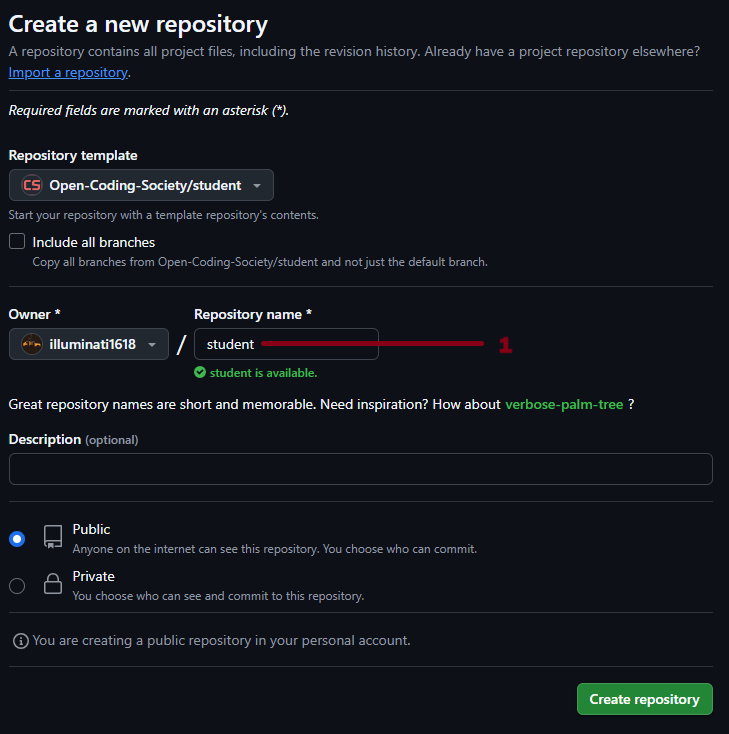729x734 pixels.
Task: Enable the Include all branches checkbox
Action: coord(17,242)
